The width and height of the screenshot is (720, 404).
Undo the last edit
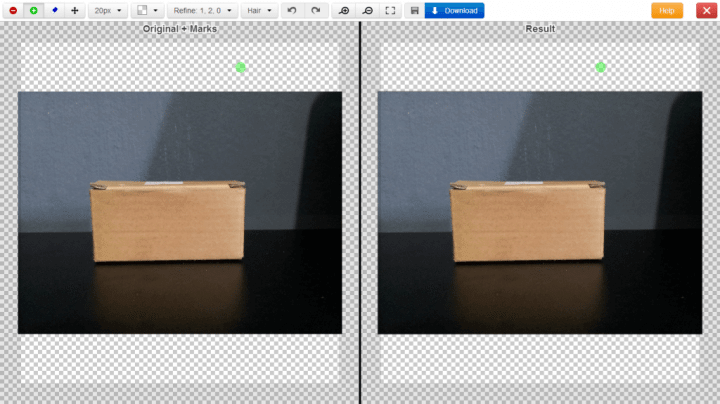tap(292, 10)
